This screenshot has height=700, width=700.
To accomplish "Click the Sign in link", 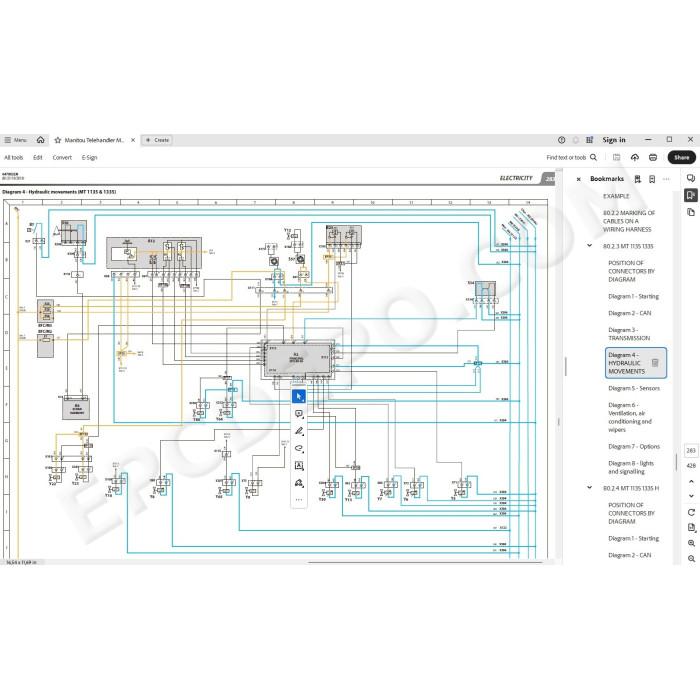I will (614, 140).
